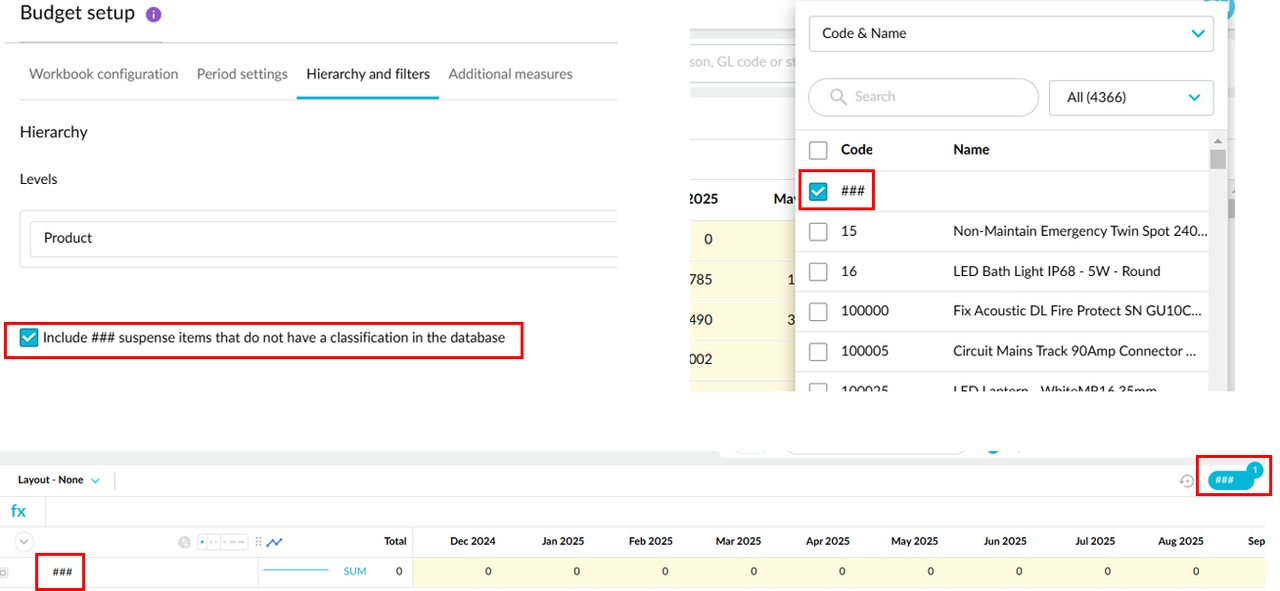The width and height of the screenshot is (1280, 591).
Task: Click the drag handle dots icon in header
Action: coord(258,541)
